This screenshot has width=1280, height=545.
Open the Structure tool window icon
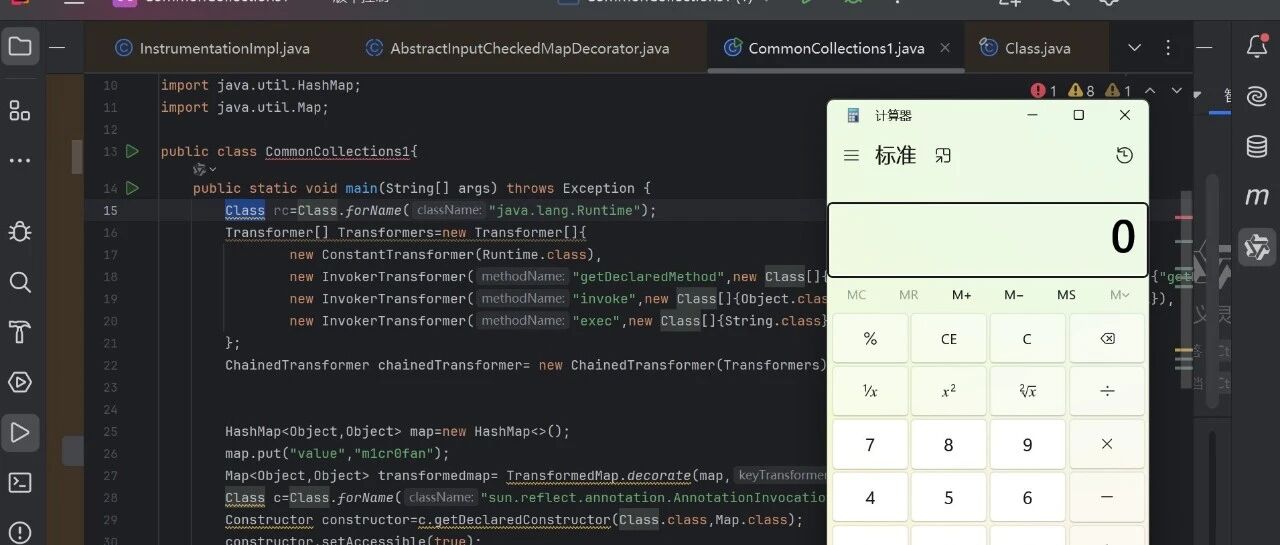20,110
